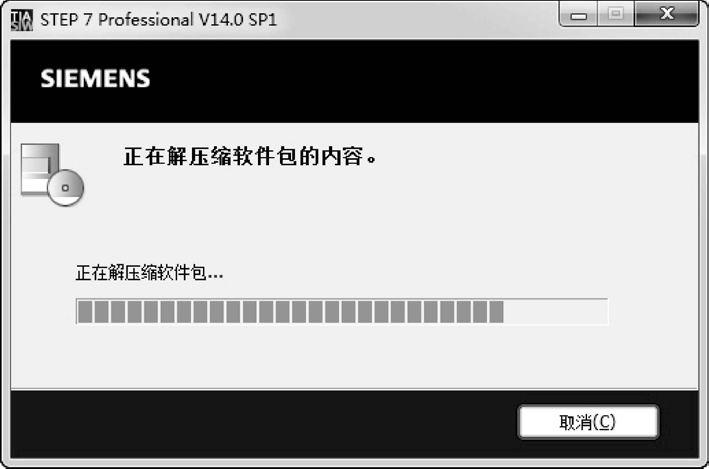This screenshot has width=709, height=469.
Task: Click the last filled progress bar segment
Action: coord(496,312)
